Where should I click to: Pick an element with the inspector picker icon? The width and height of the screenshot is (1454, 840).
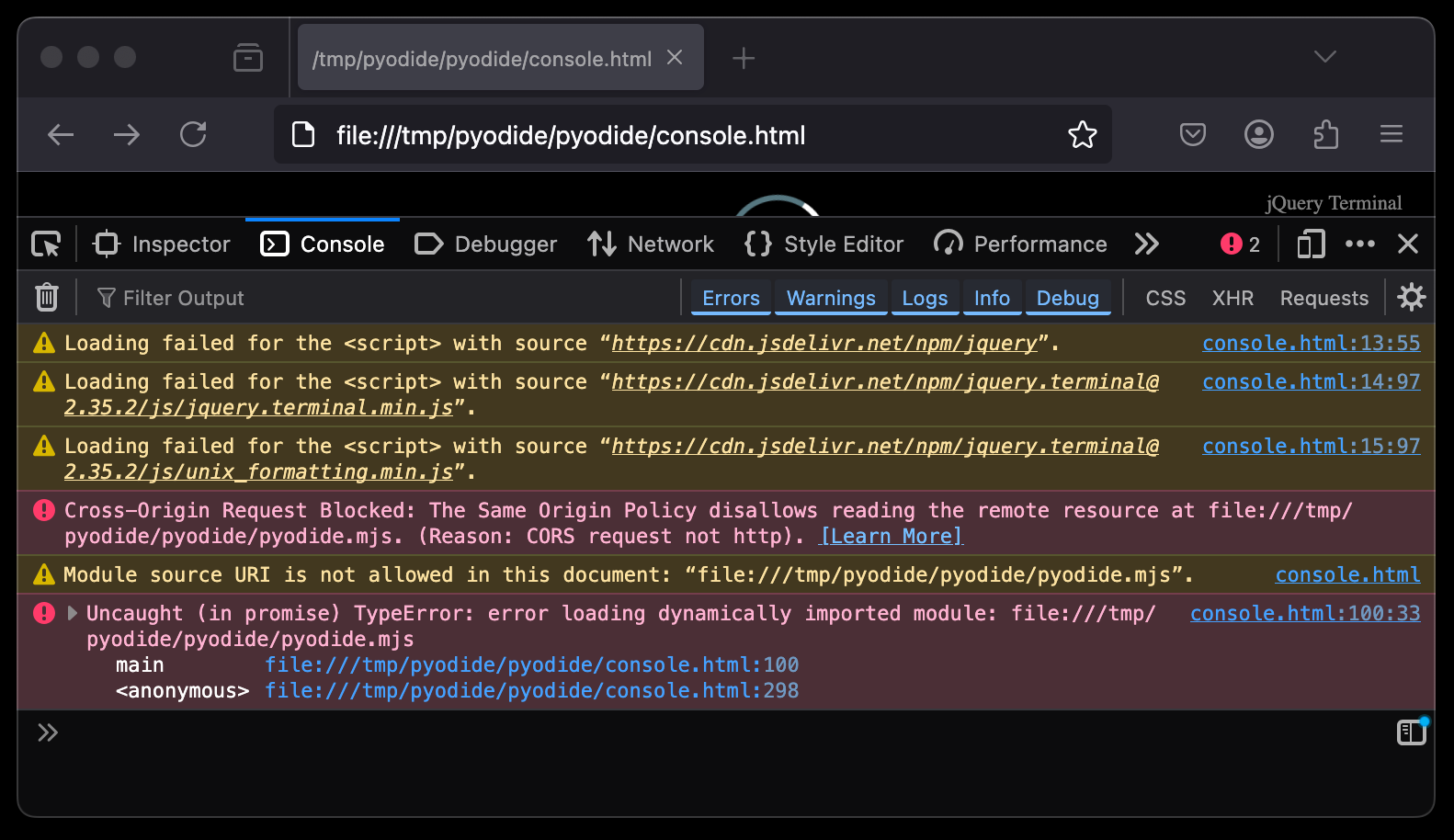pos(46,244)
